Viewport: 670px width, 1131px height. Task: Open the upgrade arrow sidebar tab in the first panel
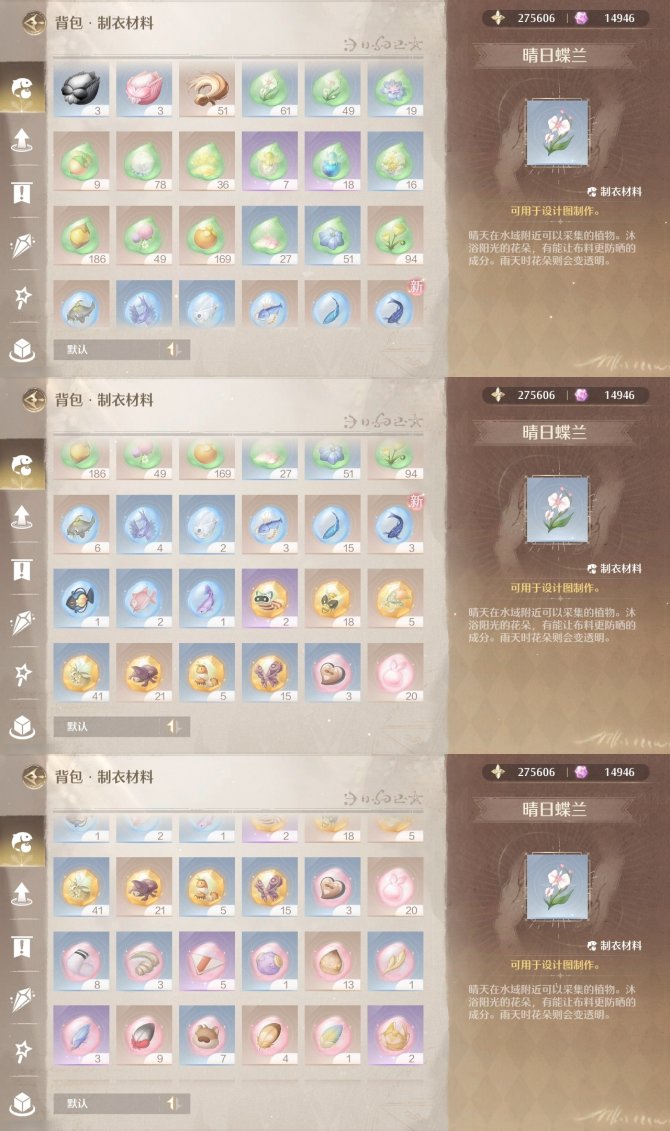22,139
